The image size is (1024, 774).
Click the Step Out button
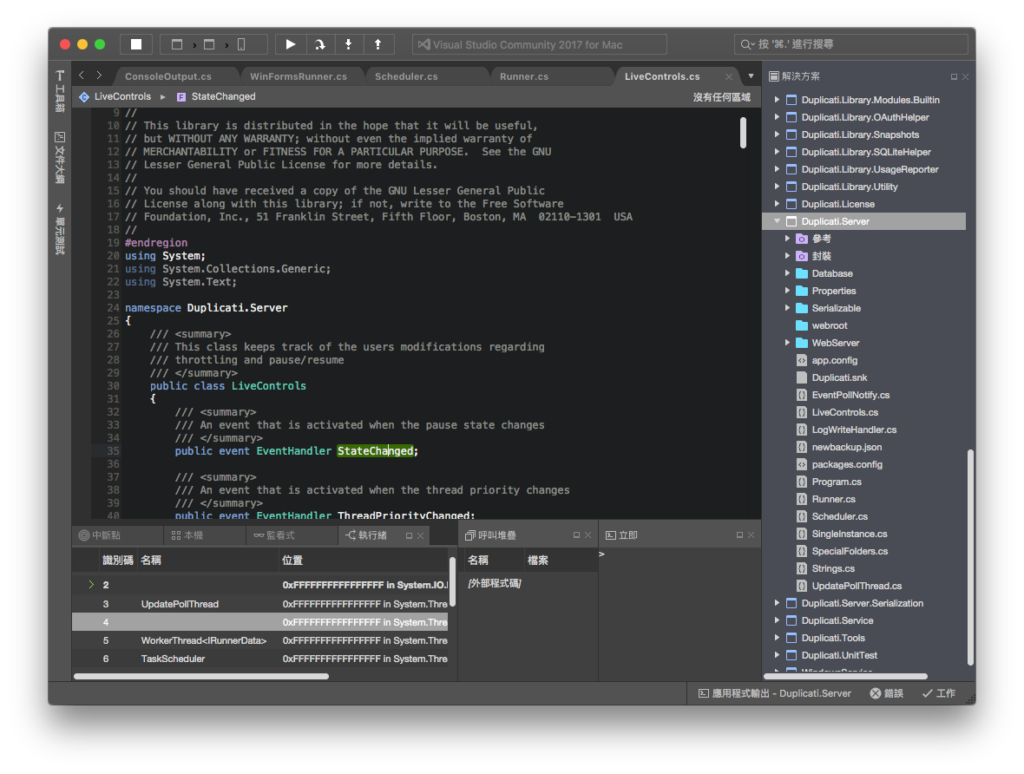click(378, 44)
